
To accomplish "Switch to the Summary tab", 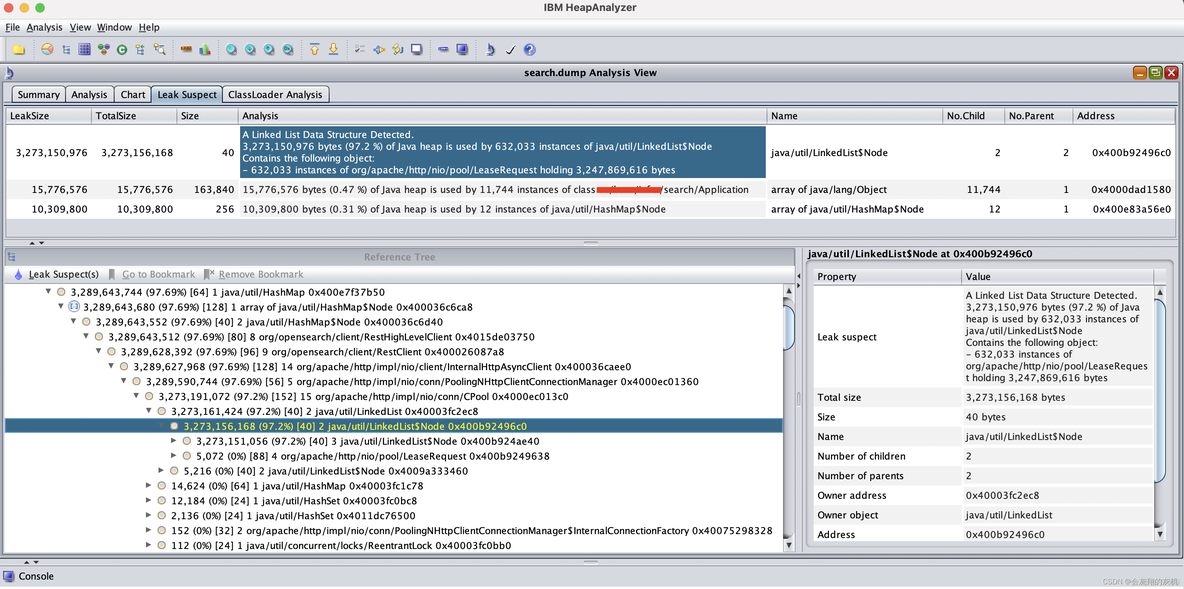I will point(38,94).
